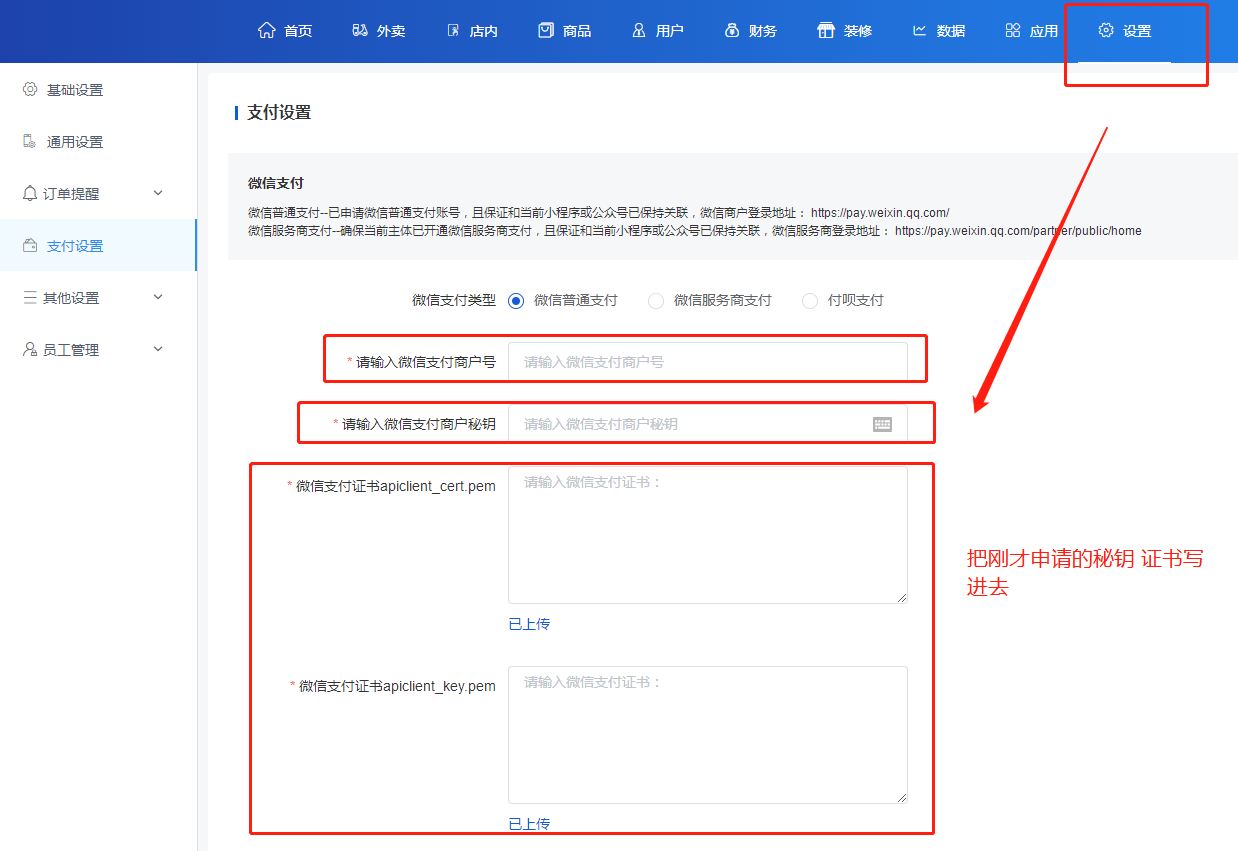The height and width of the screenshot is (851, 1238).
Task: Click the gear icon beside 基础设置
Action: (x=30, y=89)
